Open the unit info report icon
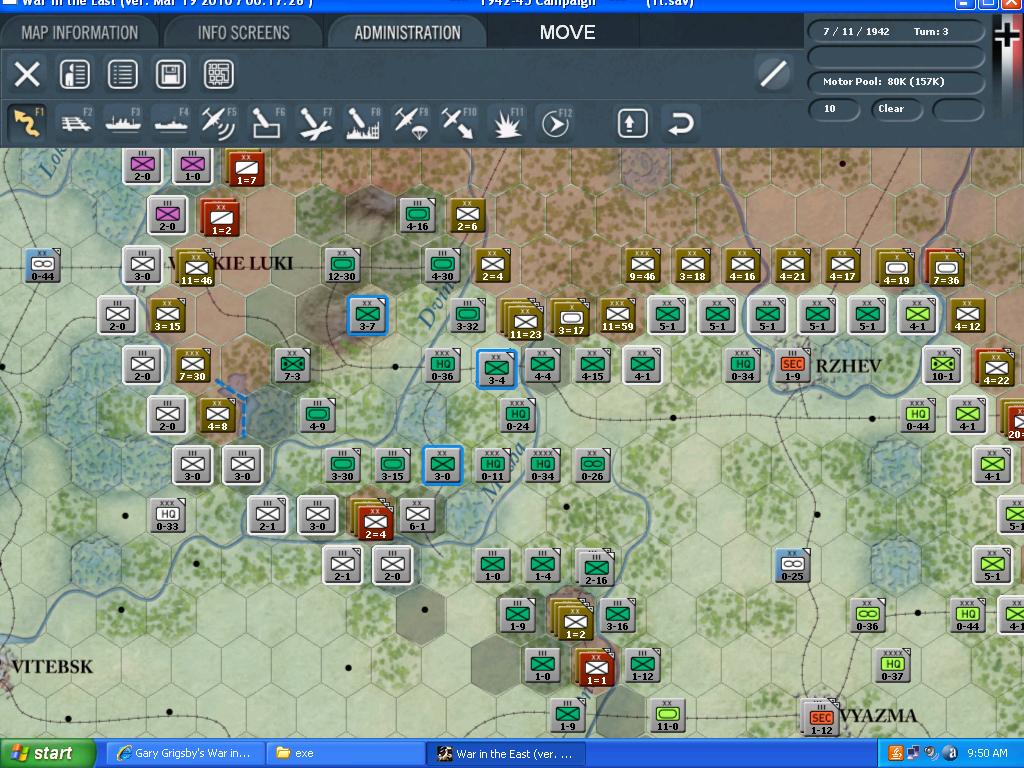 74,74
